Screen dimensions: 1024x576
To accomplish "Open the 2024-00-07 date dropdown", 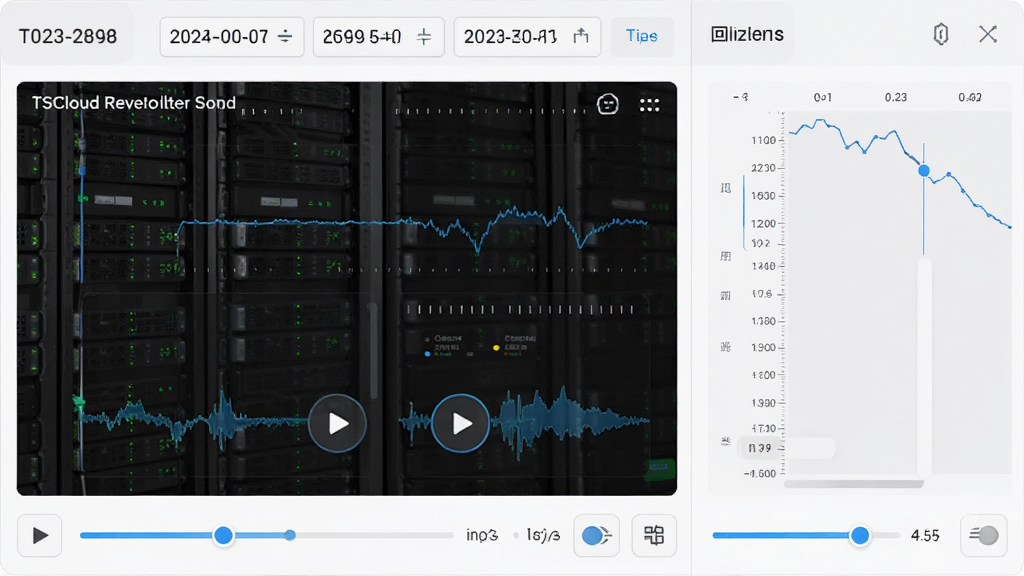I will [x=232, y=37].
